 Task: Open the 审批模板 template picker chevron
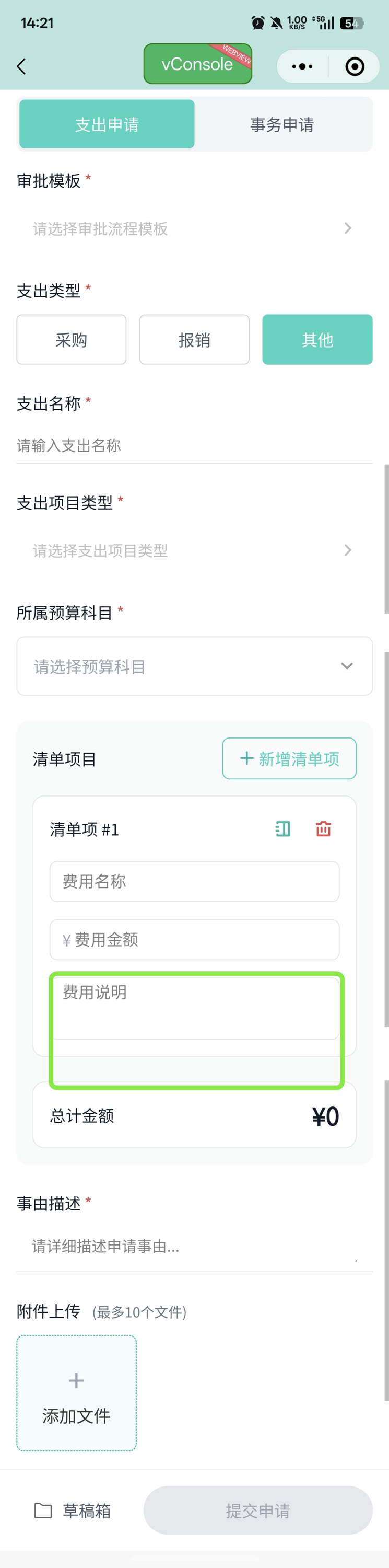click(348, 228)
